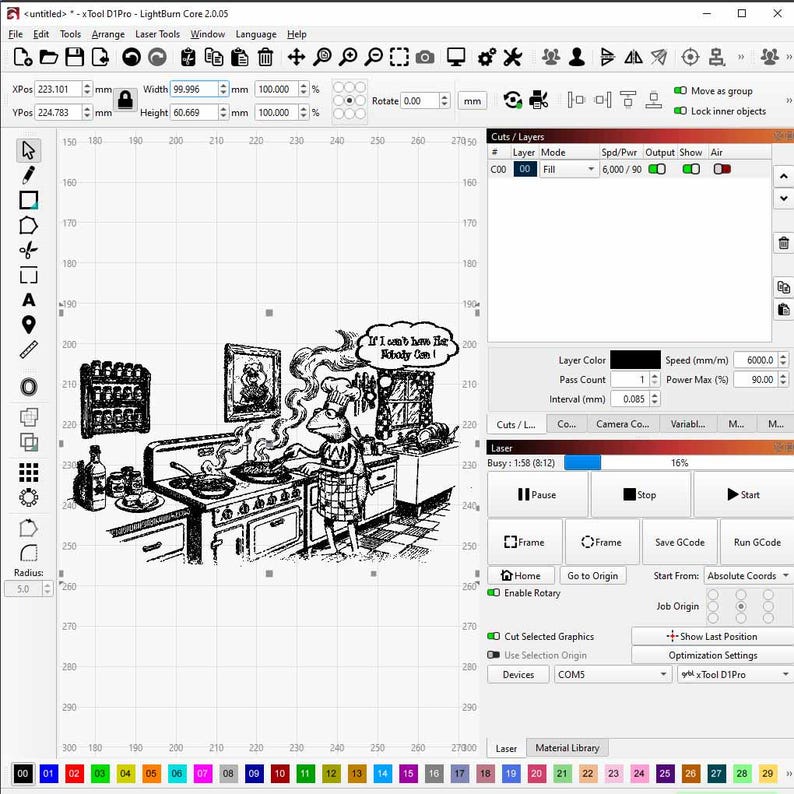Open the Start From dropdown
This screenshot has width=794, height=794.
(748, 576)
